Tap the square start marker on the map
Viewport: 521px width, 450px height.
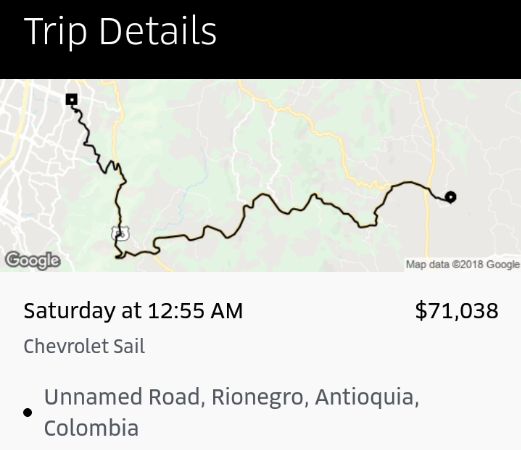[72, 99]
